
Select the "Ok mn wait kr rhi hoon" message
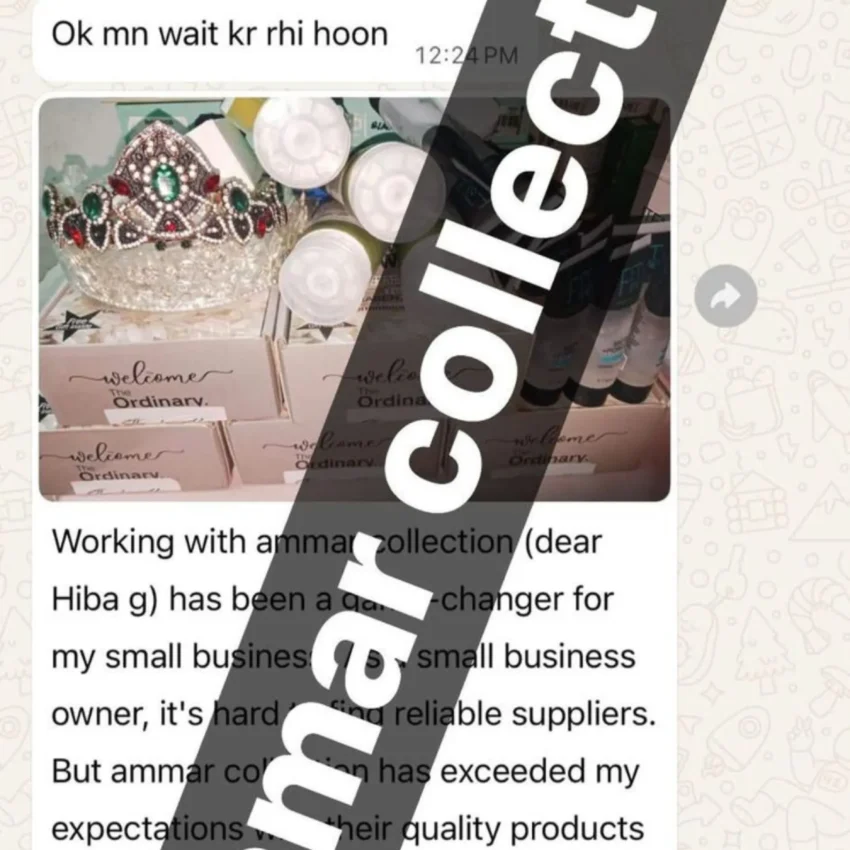220,34
